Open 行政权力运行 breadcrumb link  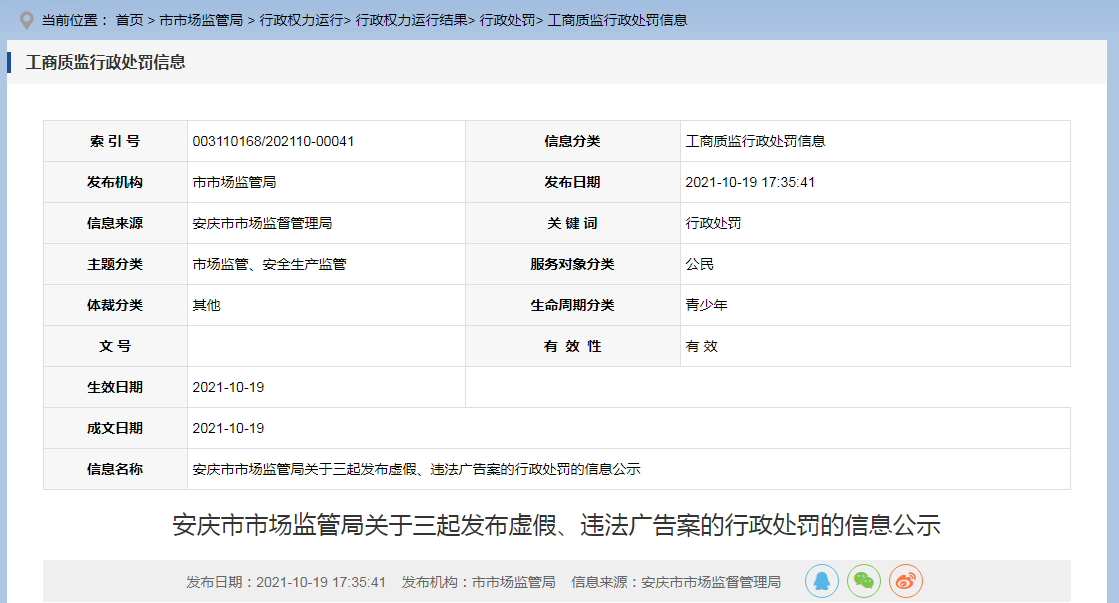click(x=301, y=20)
